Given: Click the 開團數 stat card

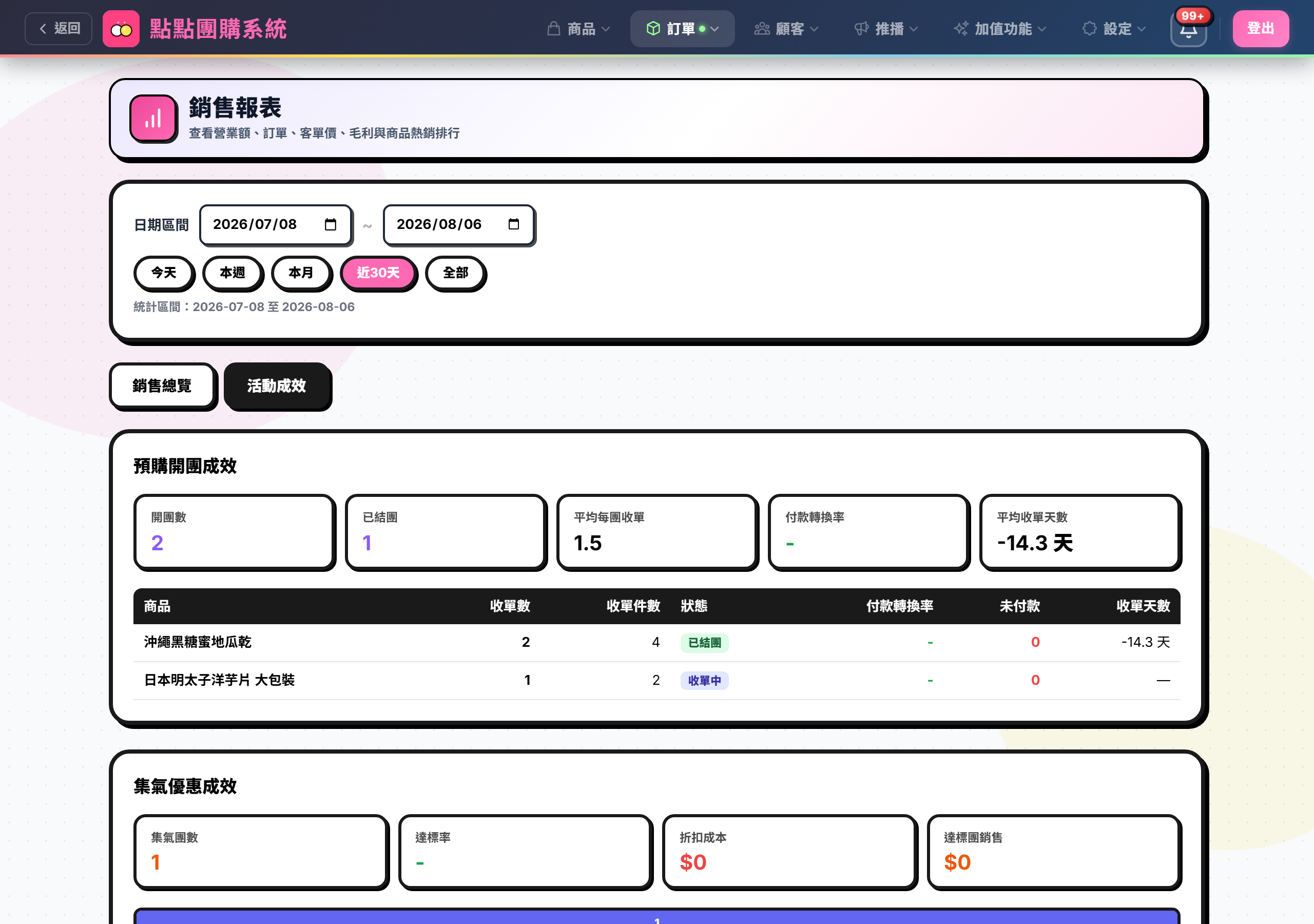Looking at the screenshot, I should tap(234, 531).
